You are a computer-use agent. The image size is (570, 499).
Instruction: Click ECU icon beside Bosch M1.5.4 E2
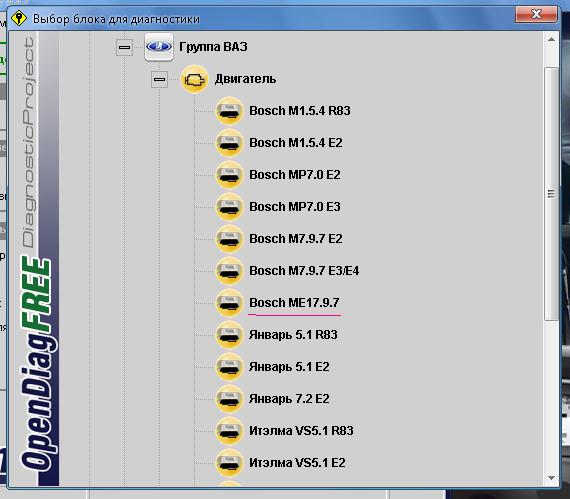pos(229,142)
